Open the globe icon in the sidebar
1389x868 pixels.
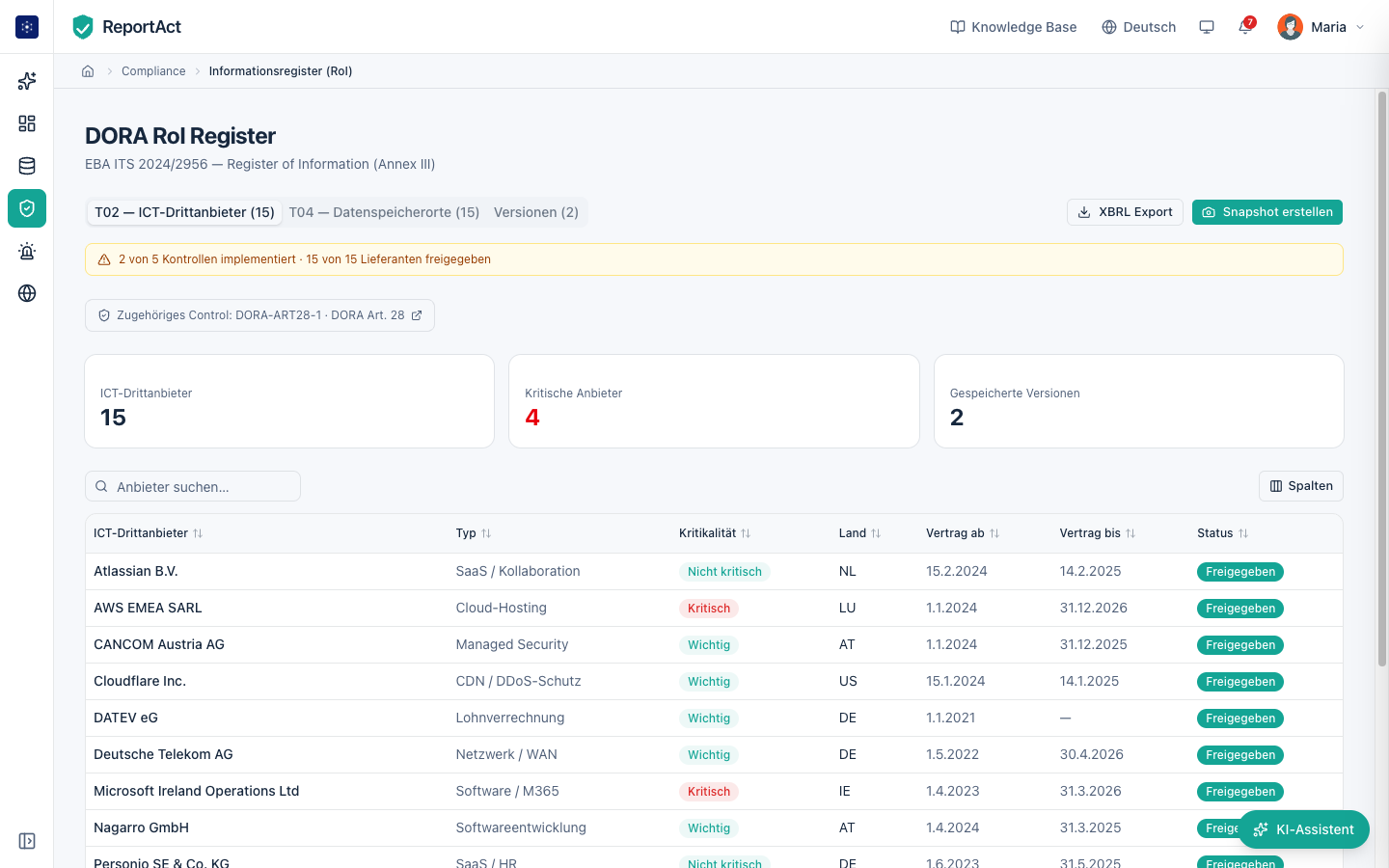(27, 293)
